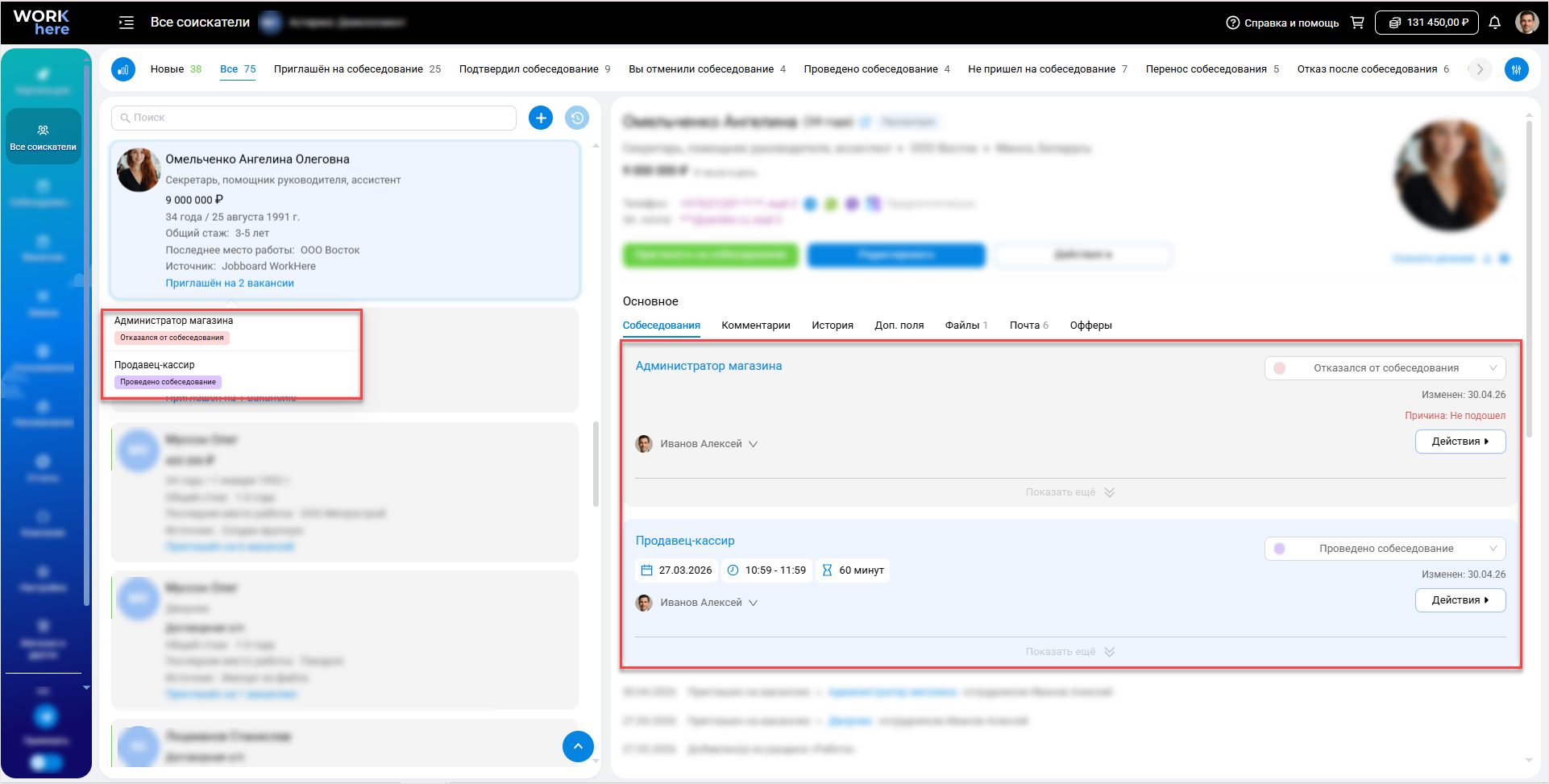Viewport: 1549px width, 784px height.
Task: Open the filter settings icon at the status bar end
Action: click(1516, 69)
